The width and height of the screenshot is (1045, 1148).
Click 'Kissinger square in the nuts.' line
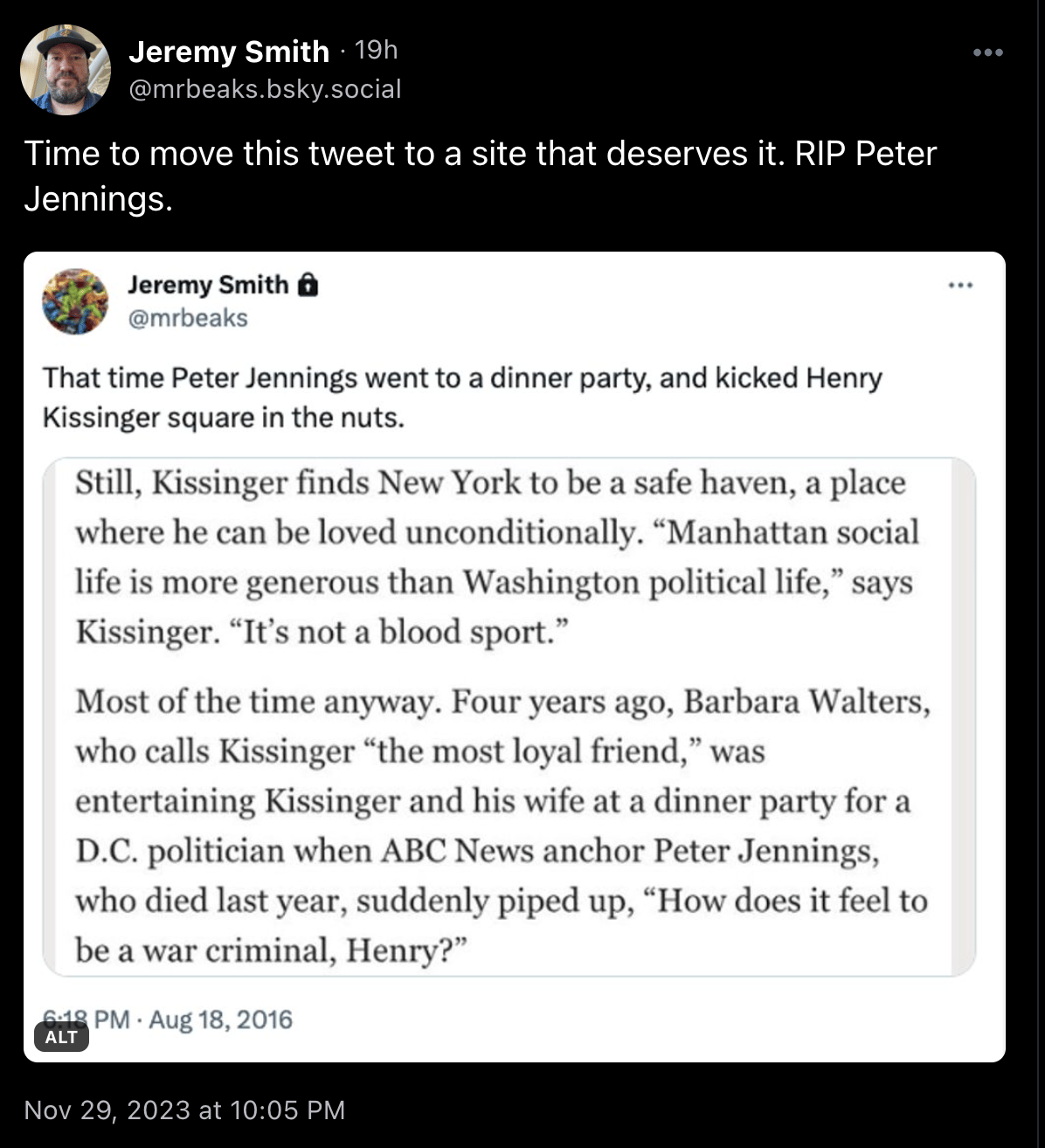click(224, 418)
